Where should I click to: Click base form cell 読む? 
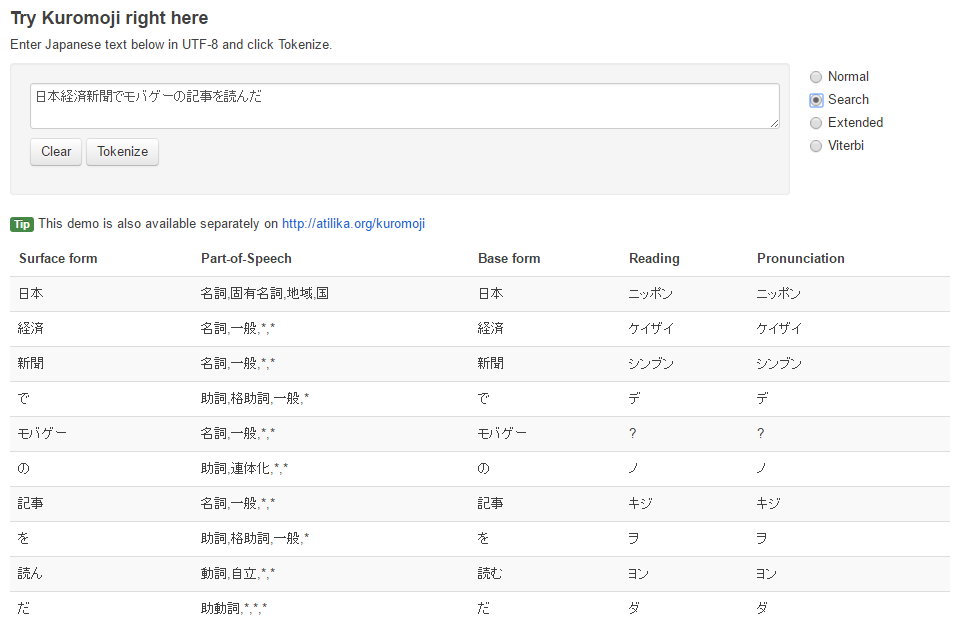point(490,574)
